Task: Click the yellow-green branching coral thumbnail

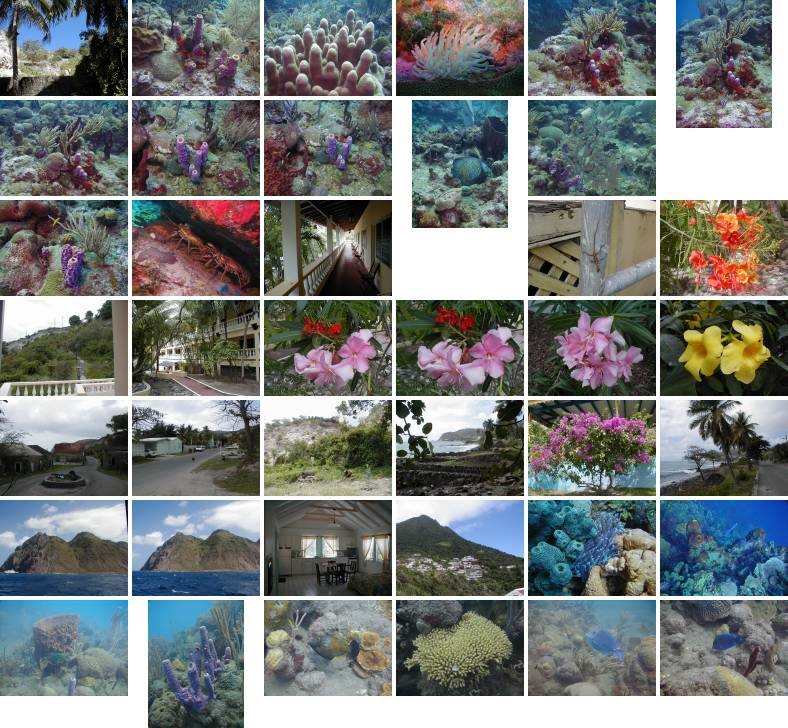Action: point(460,648)
